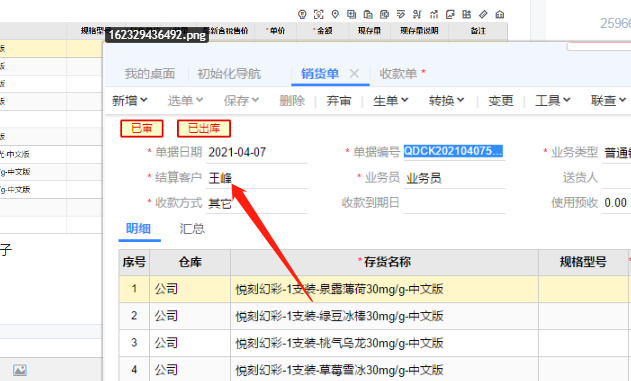Click the 结算客户 field with 王峰
This screenshot has width=631, height=381.
pyautogui.click(x=257, y=178)
